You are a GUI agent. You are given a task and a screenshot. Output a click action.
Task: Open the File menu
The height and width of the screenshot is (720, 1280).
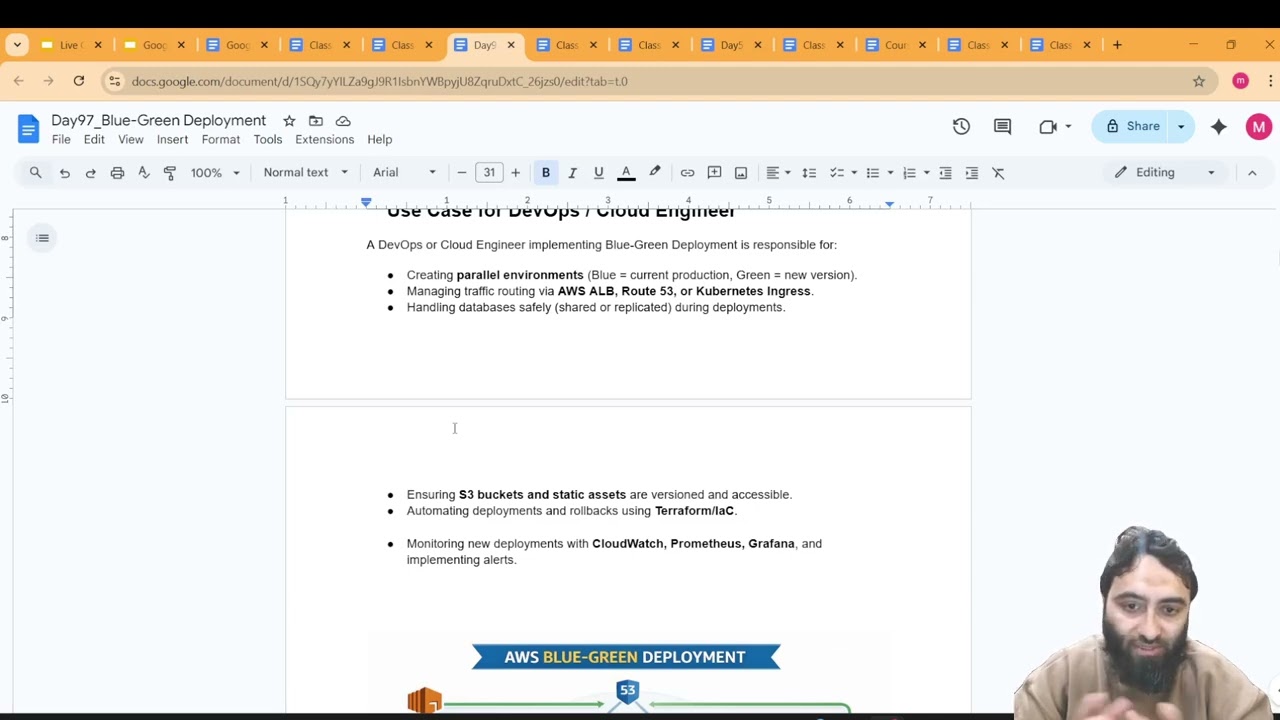pos(61,140)
